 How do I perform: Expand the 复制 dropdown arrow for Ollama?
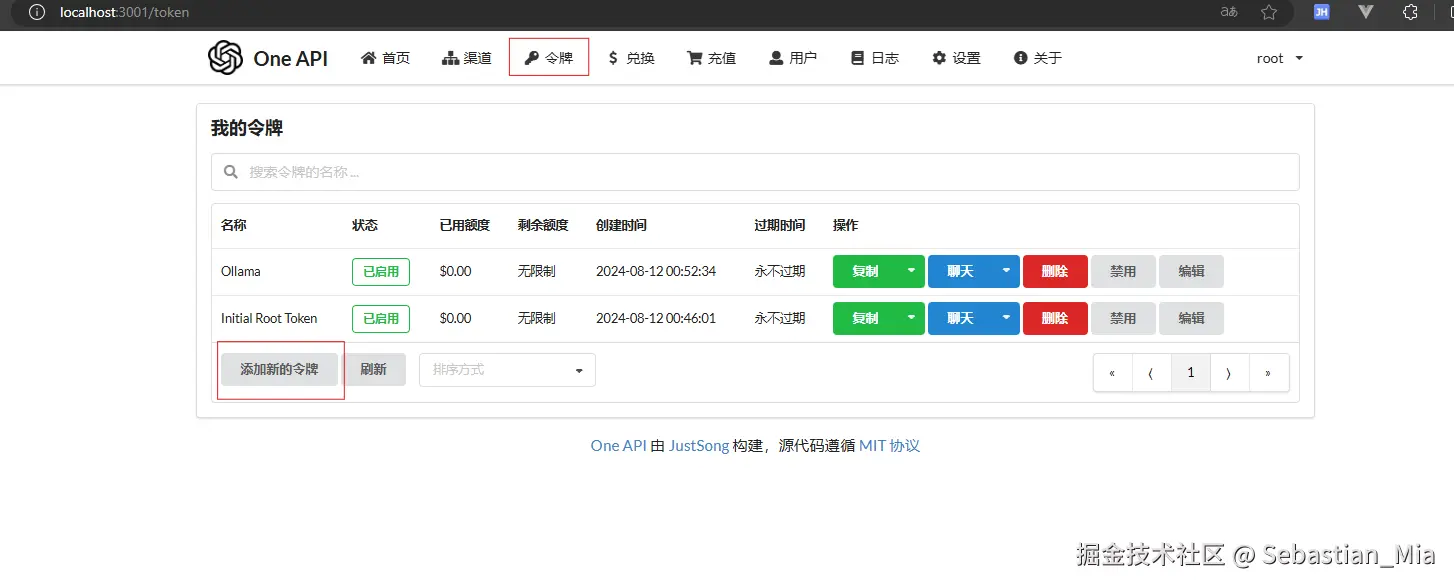[910, 271]
